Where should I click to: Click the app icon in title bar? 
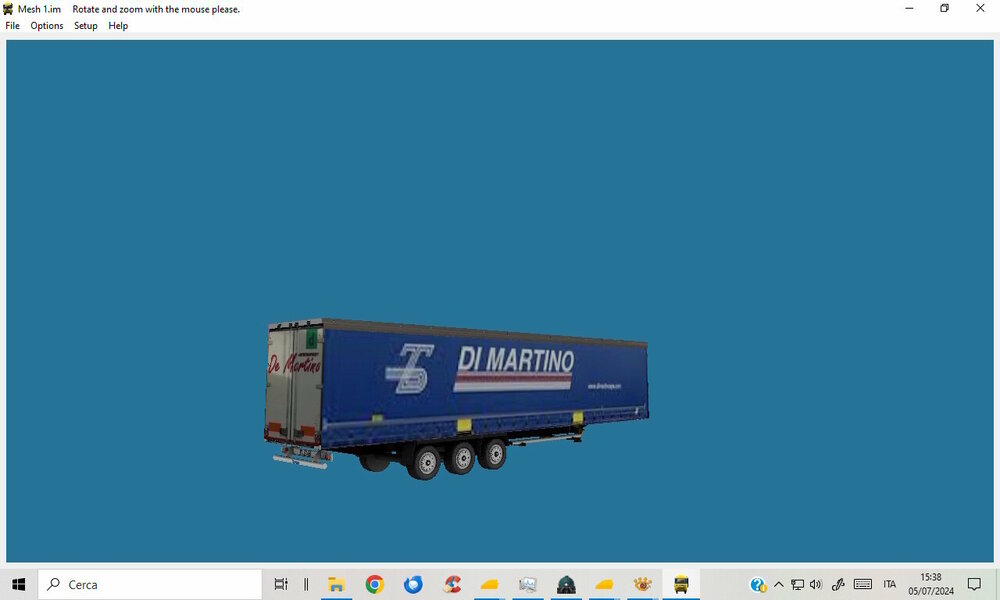click(x=8, y=9)
